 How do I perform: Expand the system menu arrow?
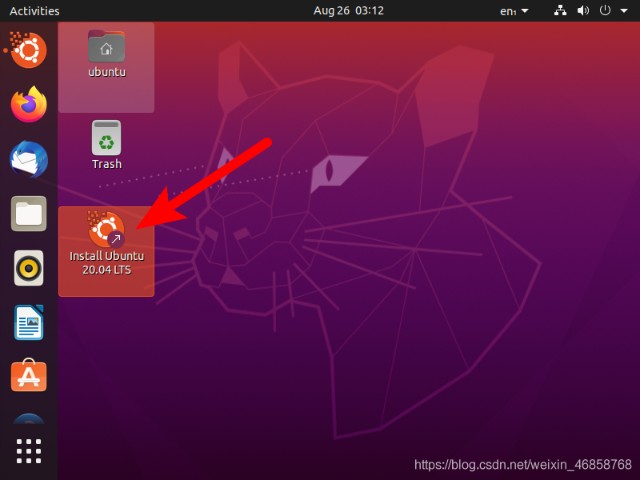pos(624,11)
